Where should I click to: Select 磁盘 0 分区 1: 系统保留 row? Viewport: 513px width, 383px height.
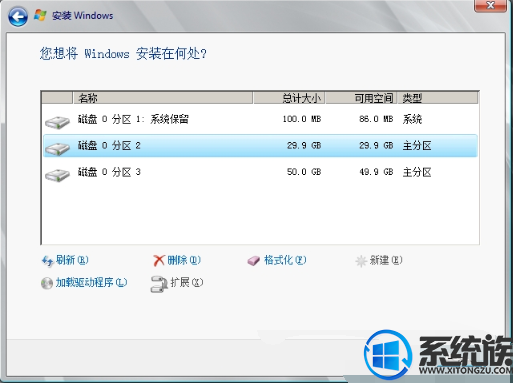(260, 119)
